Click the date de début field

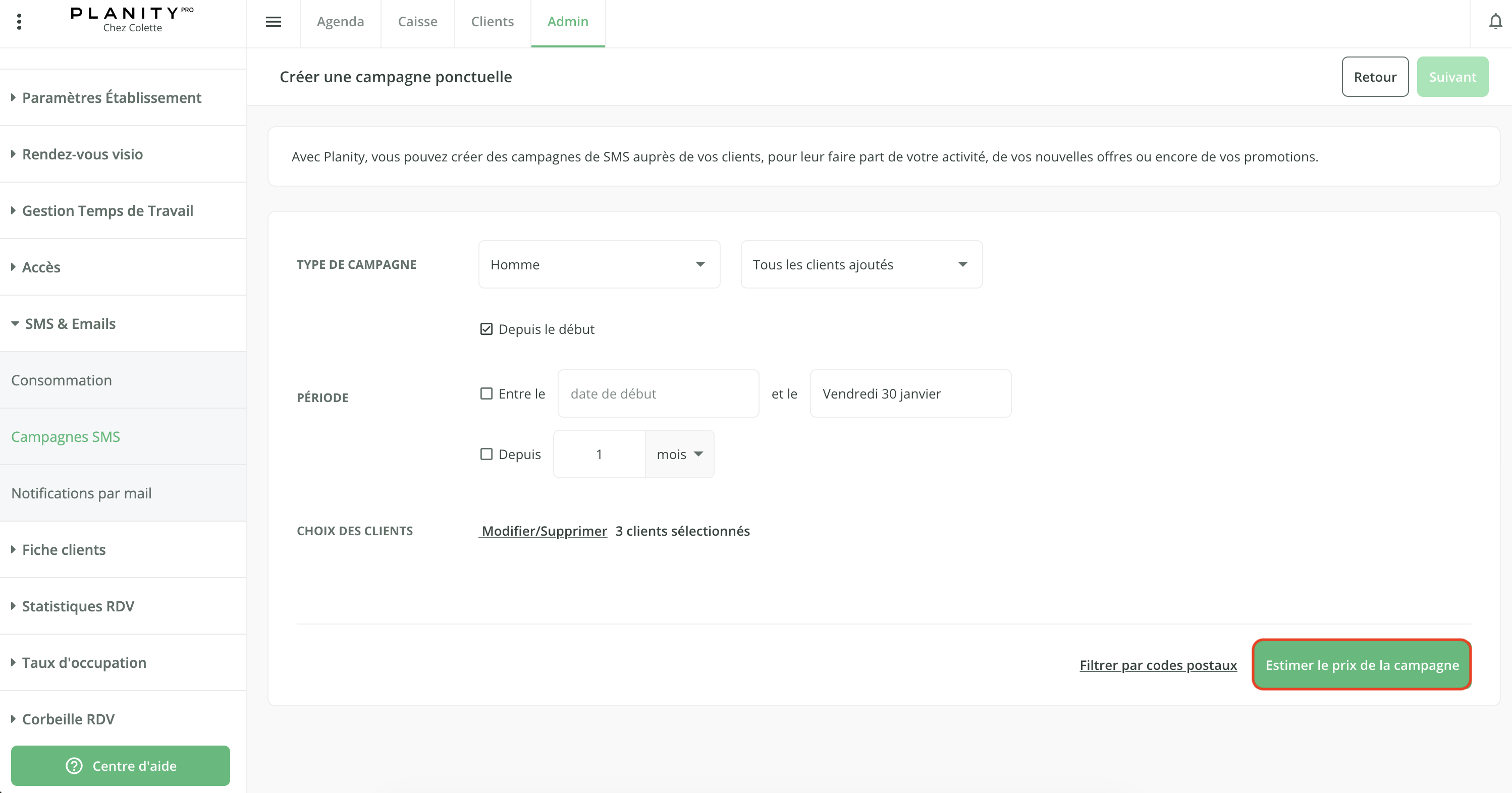(x=658, y=393)
